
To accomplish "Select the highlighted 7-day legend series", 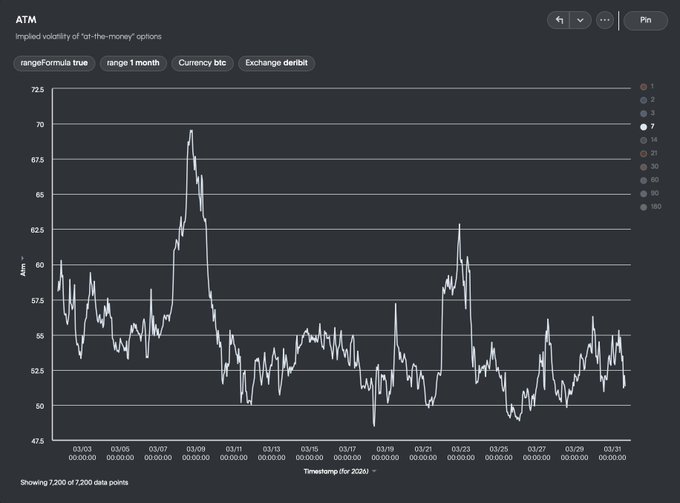I will 648,127.
